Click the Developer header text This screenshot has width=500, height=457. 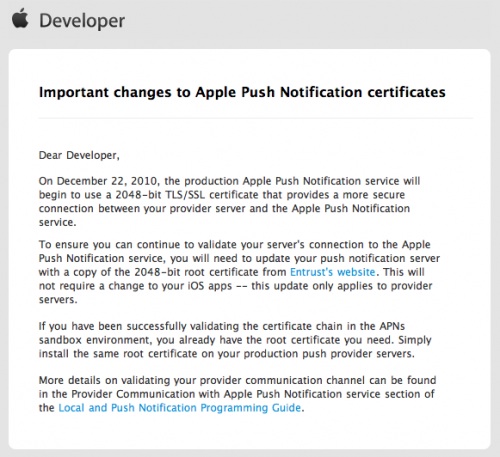[82, 21]
